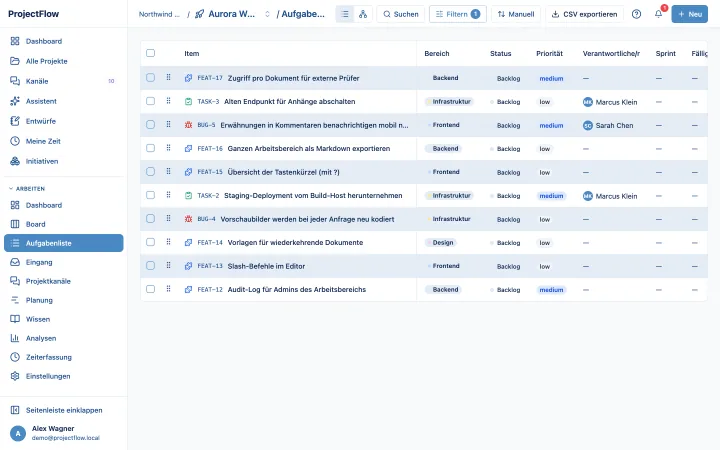The width and height of the screenshot is (720, 450).
Task: Open priority low cell for FEAT-16
Action: [545, 149]
